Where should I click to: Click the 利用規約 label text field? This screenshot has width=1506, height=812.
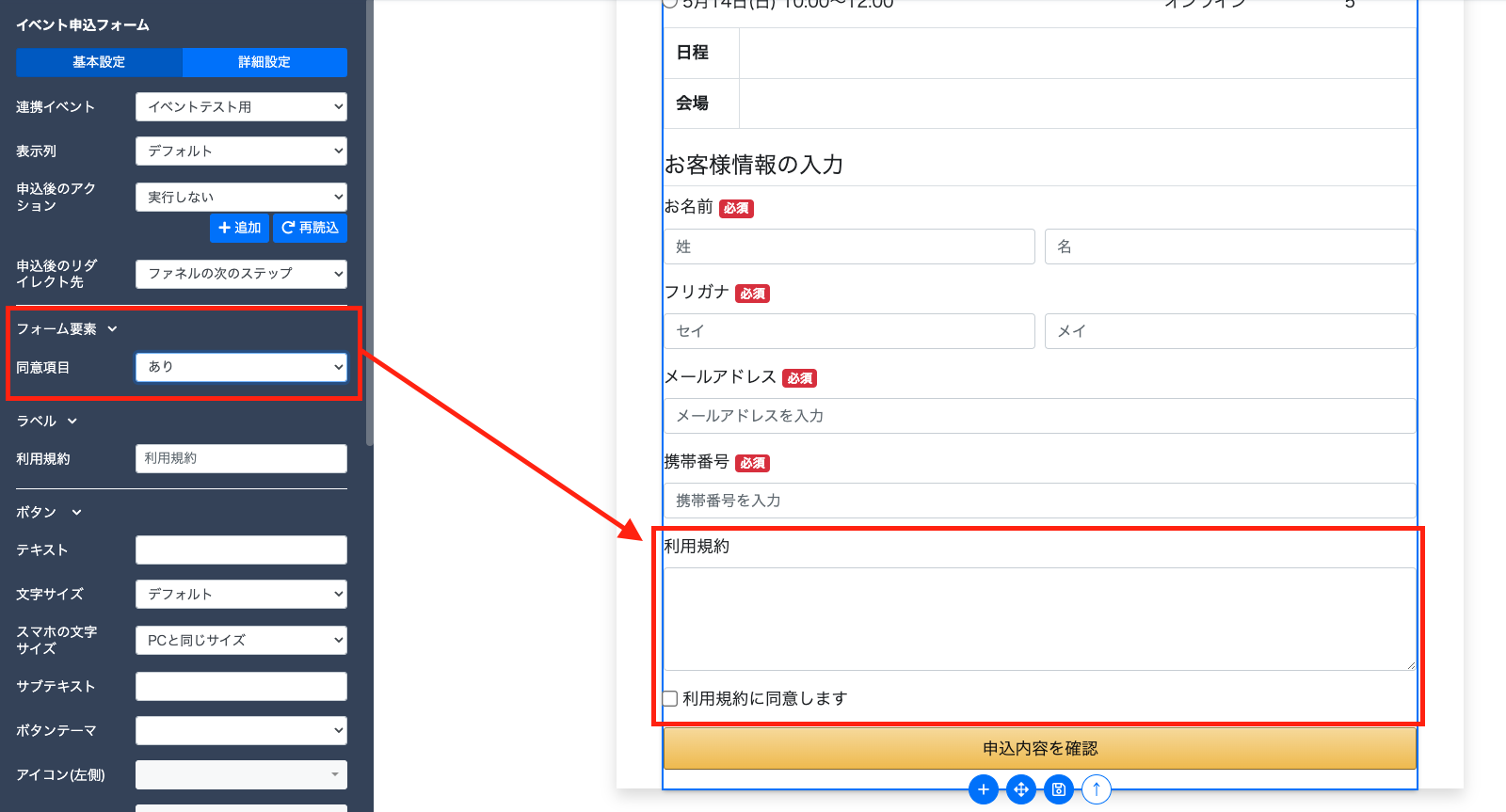click(x=241, y=458)
